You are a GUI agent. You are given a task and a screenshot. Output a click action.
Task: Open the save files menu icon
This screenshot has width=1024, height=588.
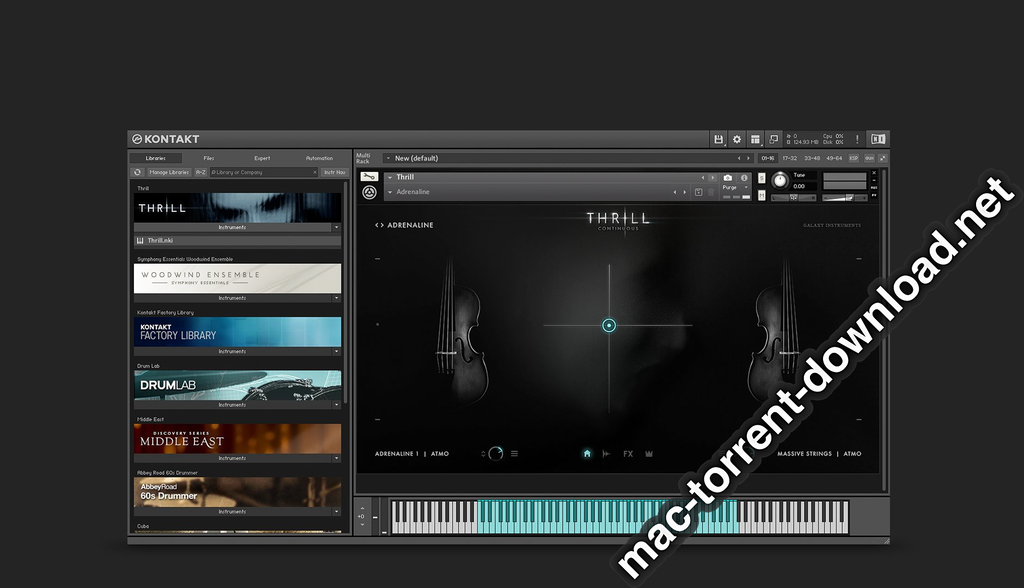pyautogui.click(x=718, y=139)
